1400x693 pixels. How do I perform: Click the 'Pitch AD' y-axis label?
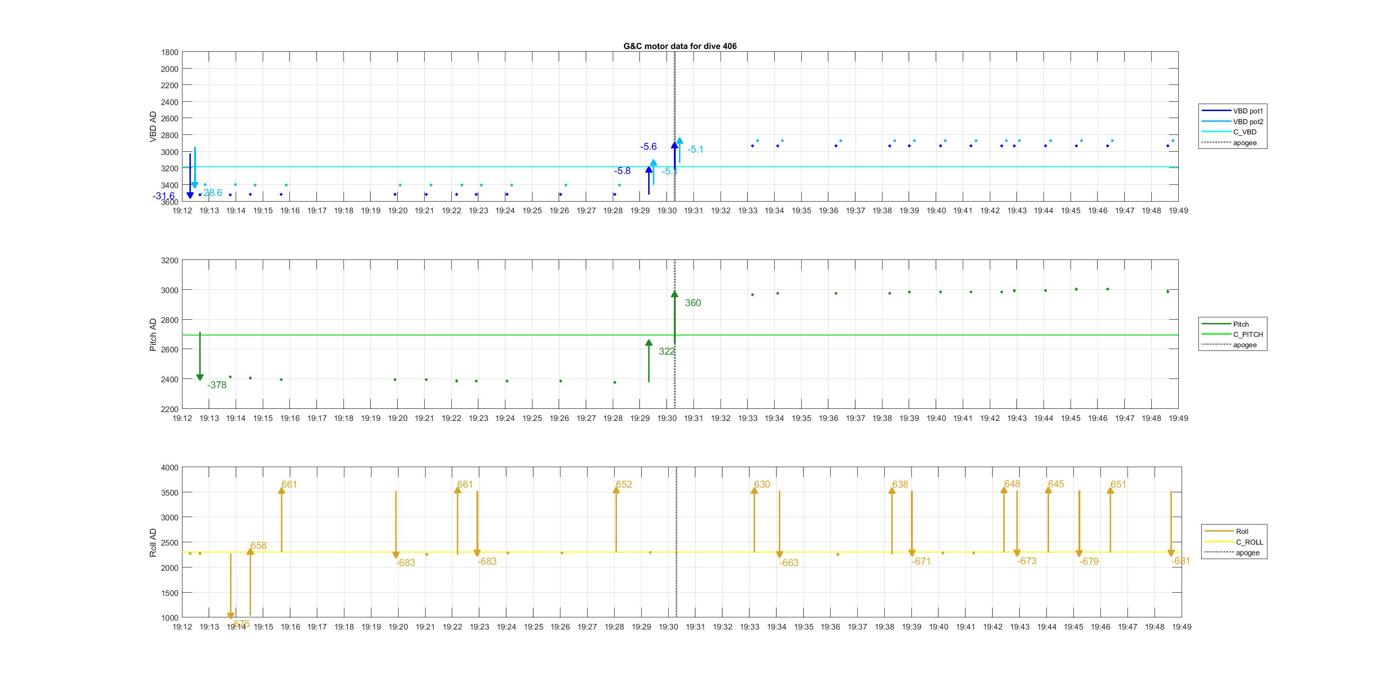point(153,335)
